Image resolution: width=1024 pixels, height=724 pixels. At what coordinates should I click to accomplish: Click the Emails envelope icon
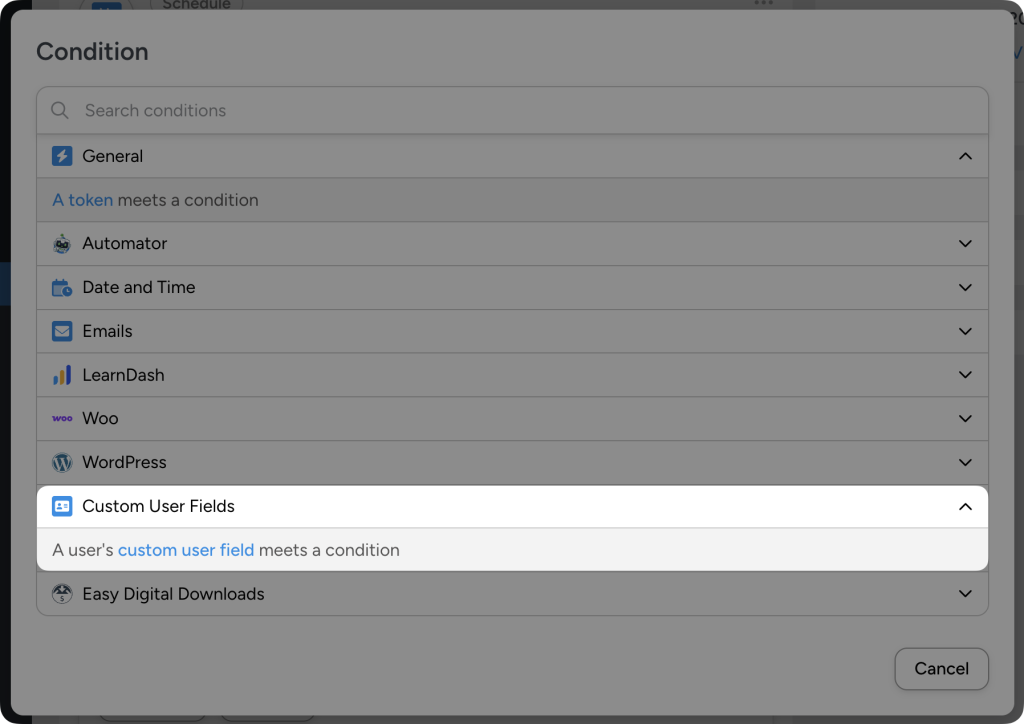click(x=61, y=331)
